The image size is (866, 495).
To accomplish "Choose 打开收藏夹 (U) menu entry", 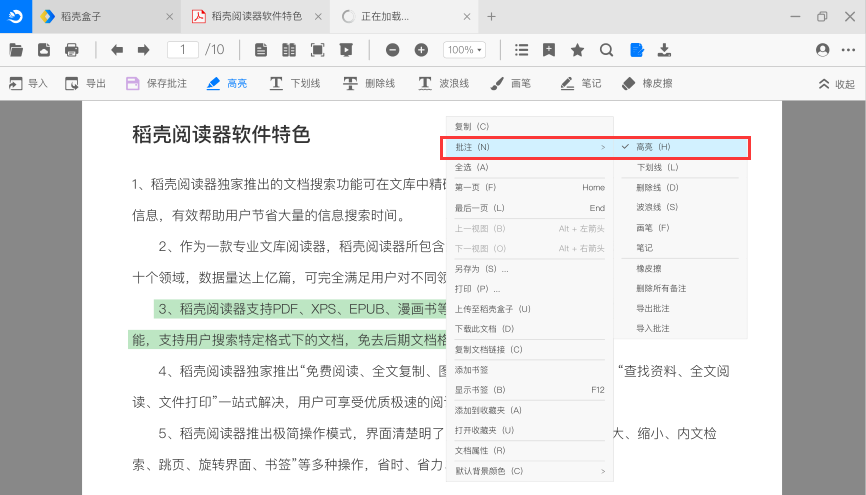I will click(x=530, y=430).
